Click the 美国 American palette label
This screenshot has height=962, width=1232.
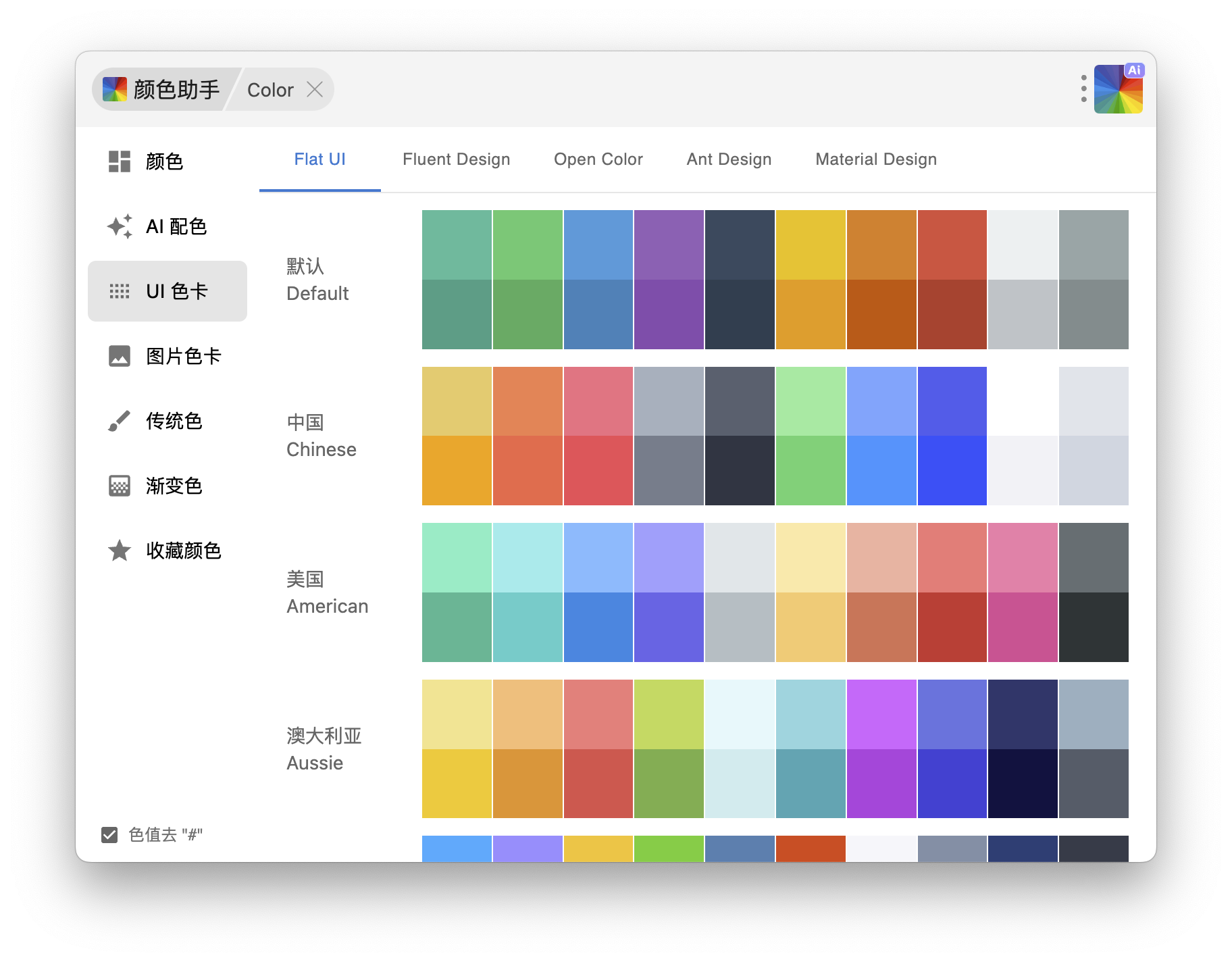click(328, 592)
